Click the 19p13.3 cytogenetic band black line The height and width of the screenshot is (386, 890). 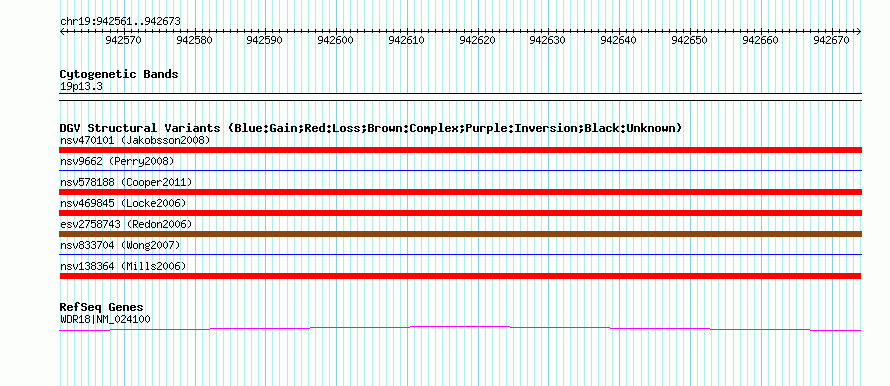(x=460, y=97)
